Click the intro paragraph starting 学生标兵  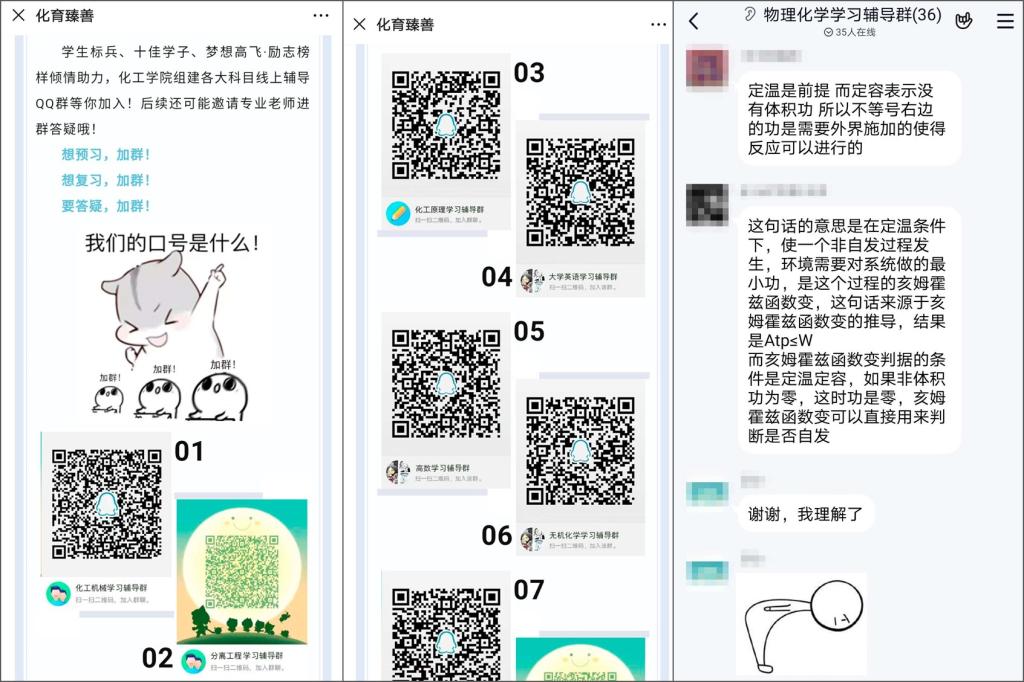(x=172, y=90)
